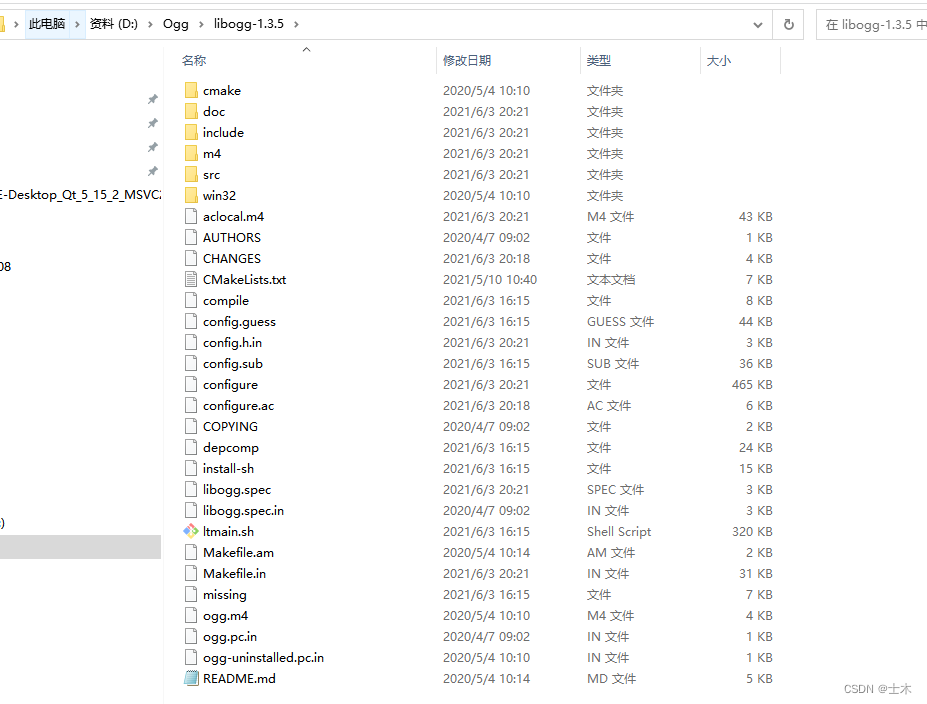927x704 pixels.
Task: Select the ltmain.sh shell script icon
Action: point(191,531)
